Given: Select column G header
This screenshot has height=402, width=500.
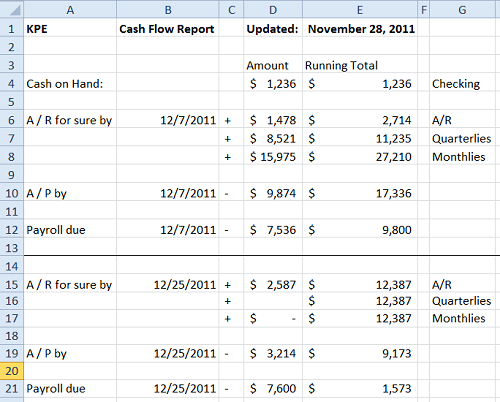Looking at the screenshot, I should (x=462, y=10).
